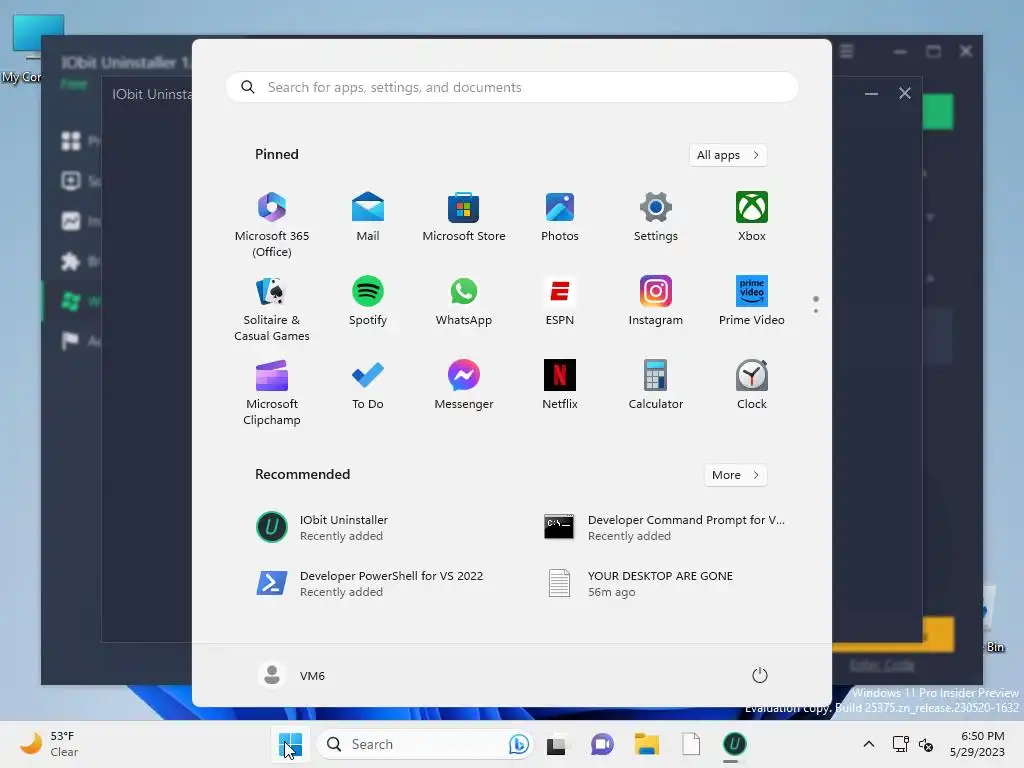Open Task View on the taskbar

pyautogui.click(x=556, y=744)
